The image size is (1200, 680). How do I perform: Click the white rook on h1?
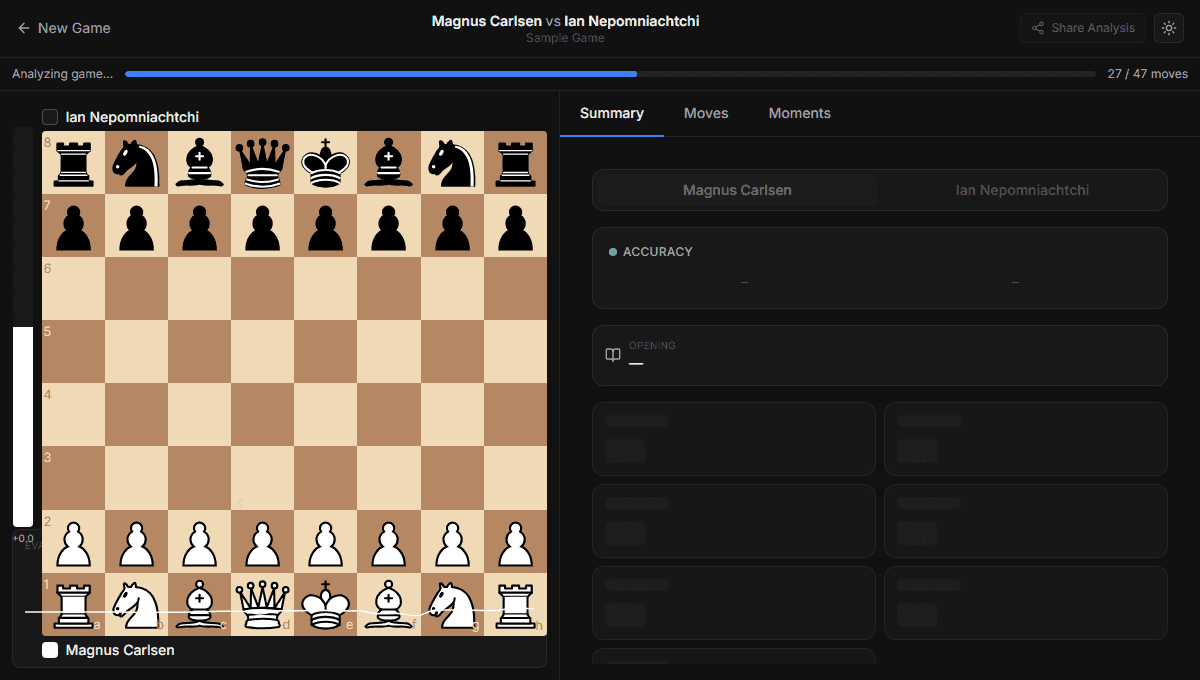[515, 604]
